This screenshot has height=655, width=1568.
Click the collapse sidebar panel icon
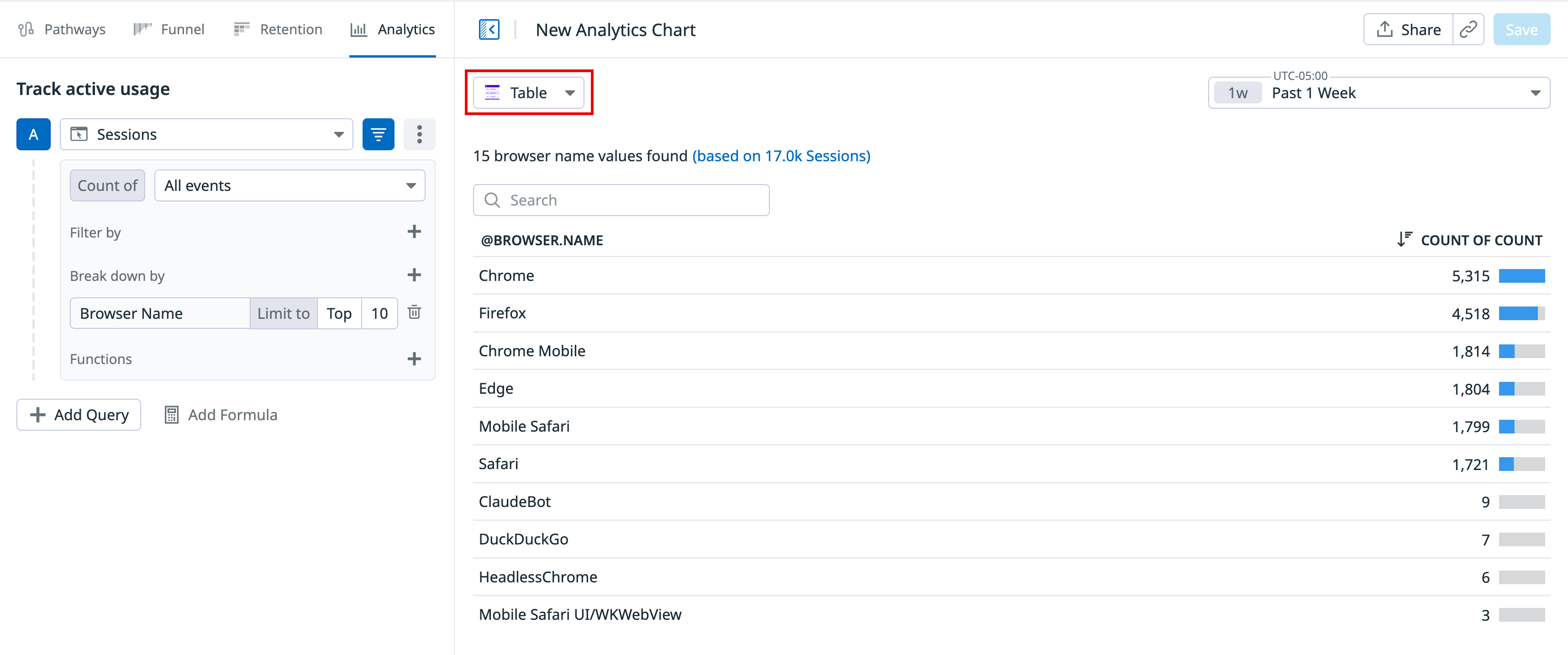coord(489,29)
